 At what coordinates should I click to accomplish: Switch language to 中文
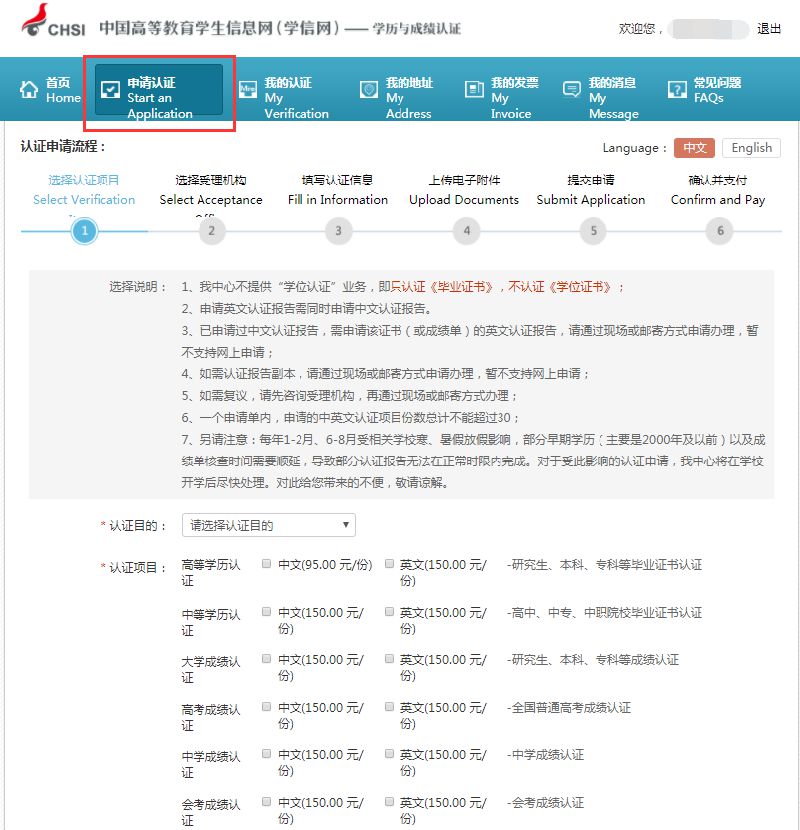(x=694, y=148)
